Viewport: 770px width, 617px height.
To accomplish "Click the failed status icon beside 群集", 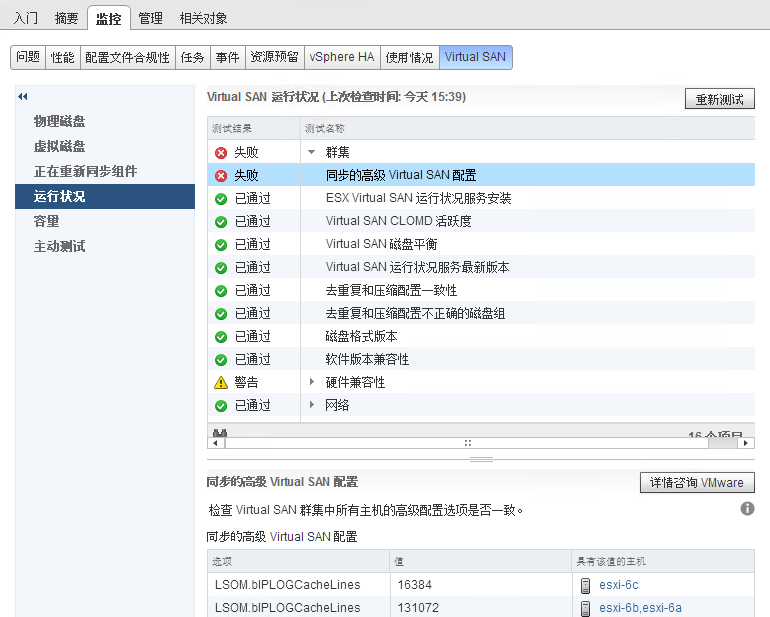I will 221,153.
